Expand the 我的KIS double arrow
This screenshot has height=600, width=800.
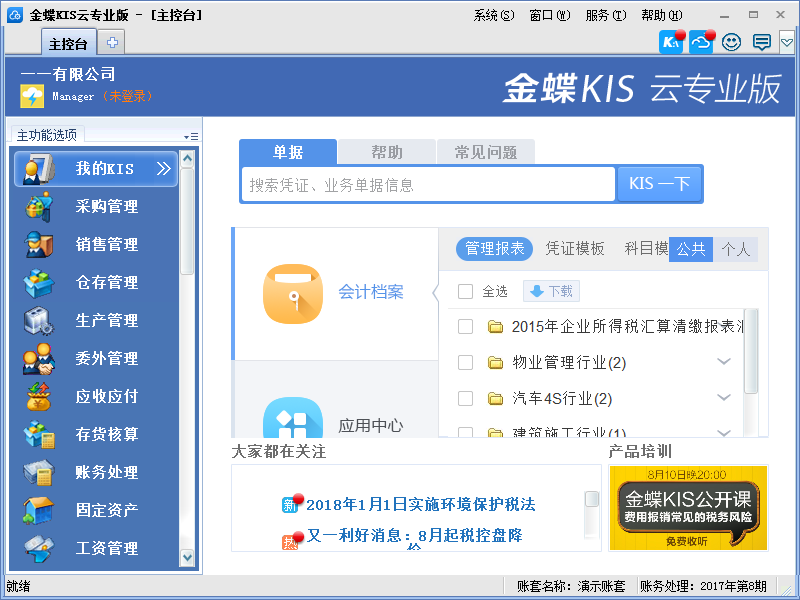coord(163,168)
